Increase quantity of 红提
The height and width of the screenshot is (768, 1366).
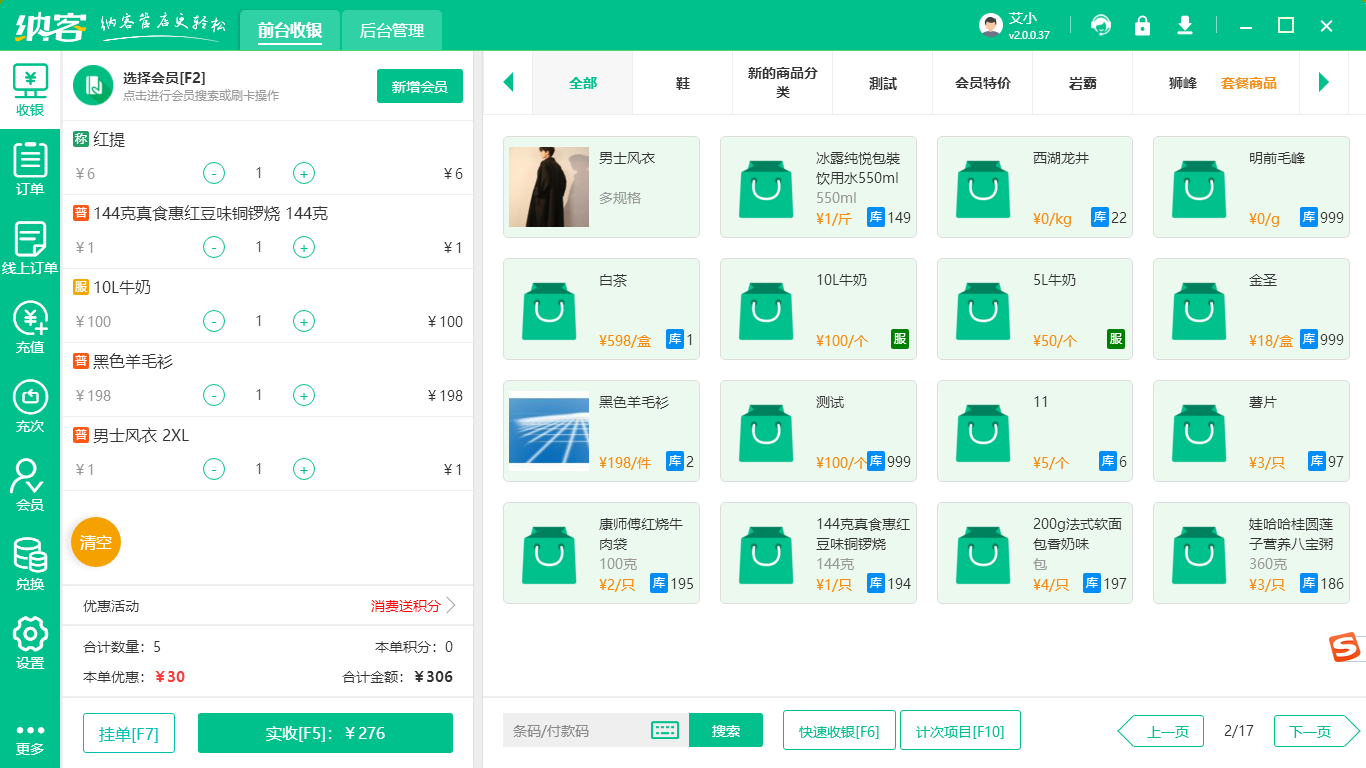click(304, 173)
